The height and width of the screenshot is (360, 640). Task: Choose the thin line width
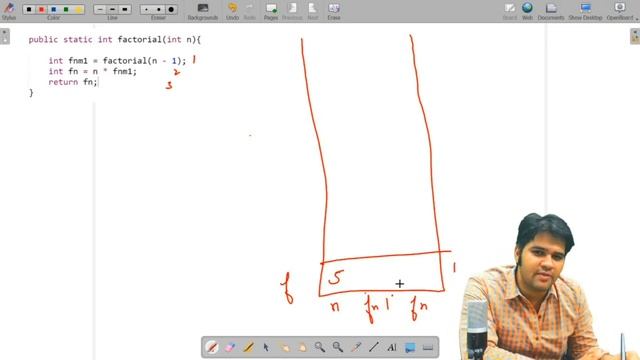[100, 9]
